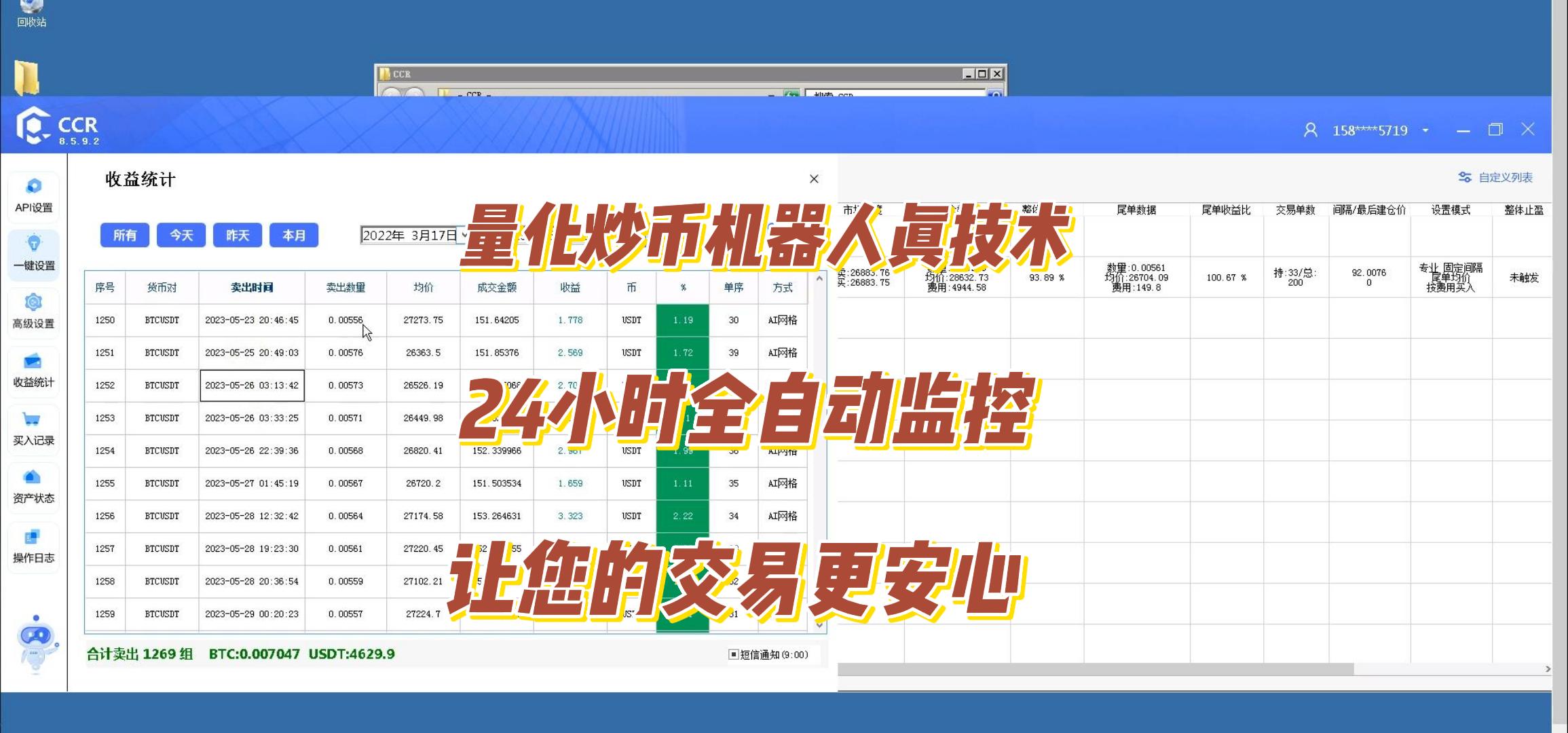Click percent cell 2.22

point(683,516)
